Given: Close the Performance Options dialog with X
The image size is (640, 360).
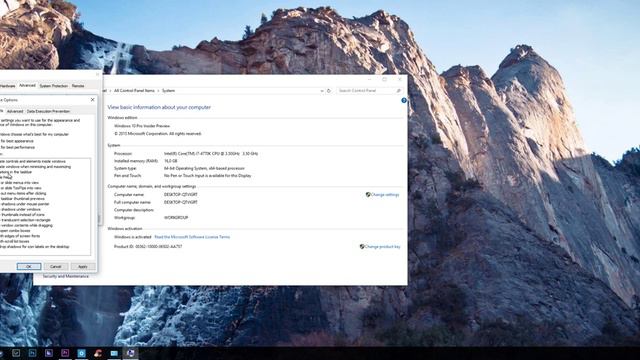Looking at the screenshot, I should coord(92,100).
